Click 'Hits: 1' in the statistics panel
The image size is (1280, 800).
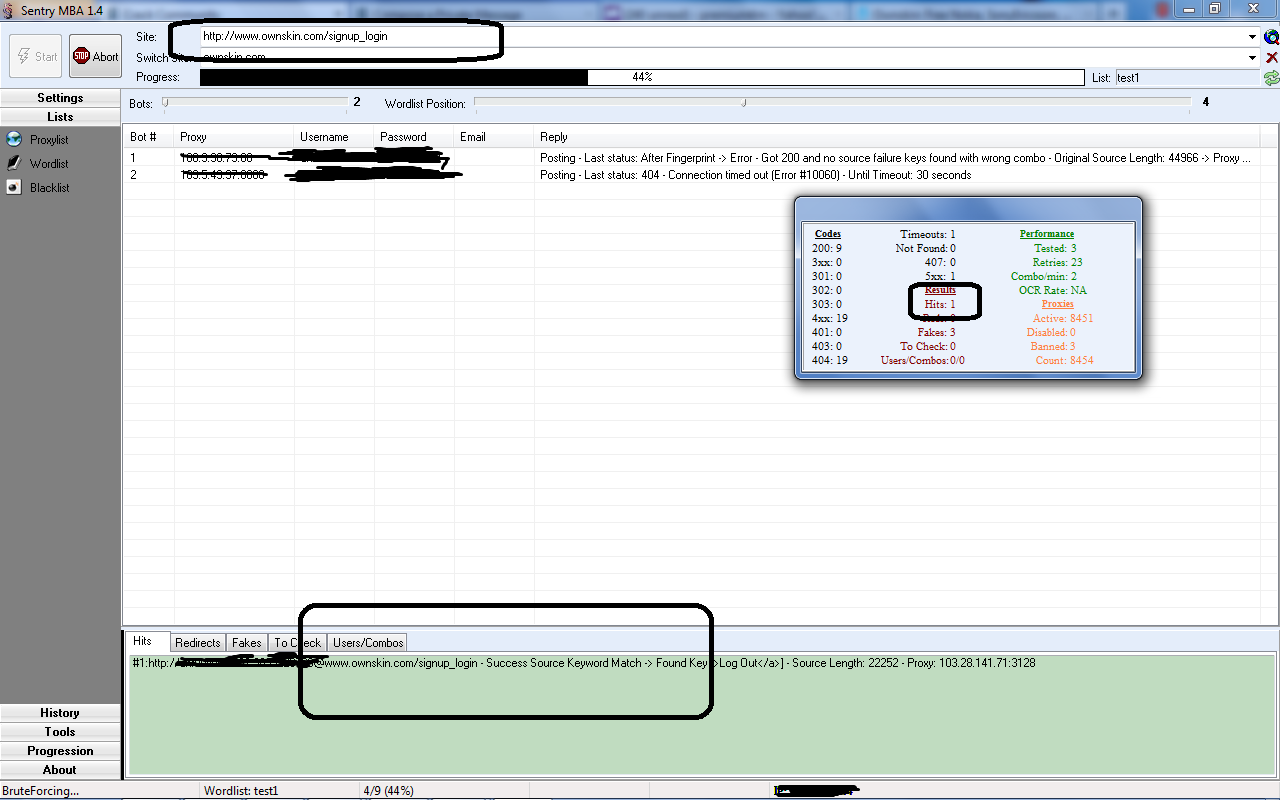coord(939,304)
